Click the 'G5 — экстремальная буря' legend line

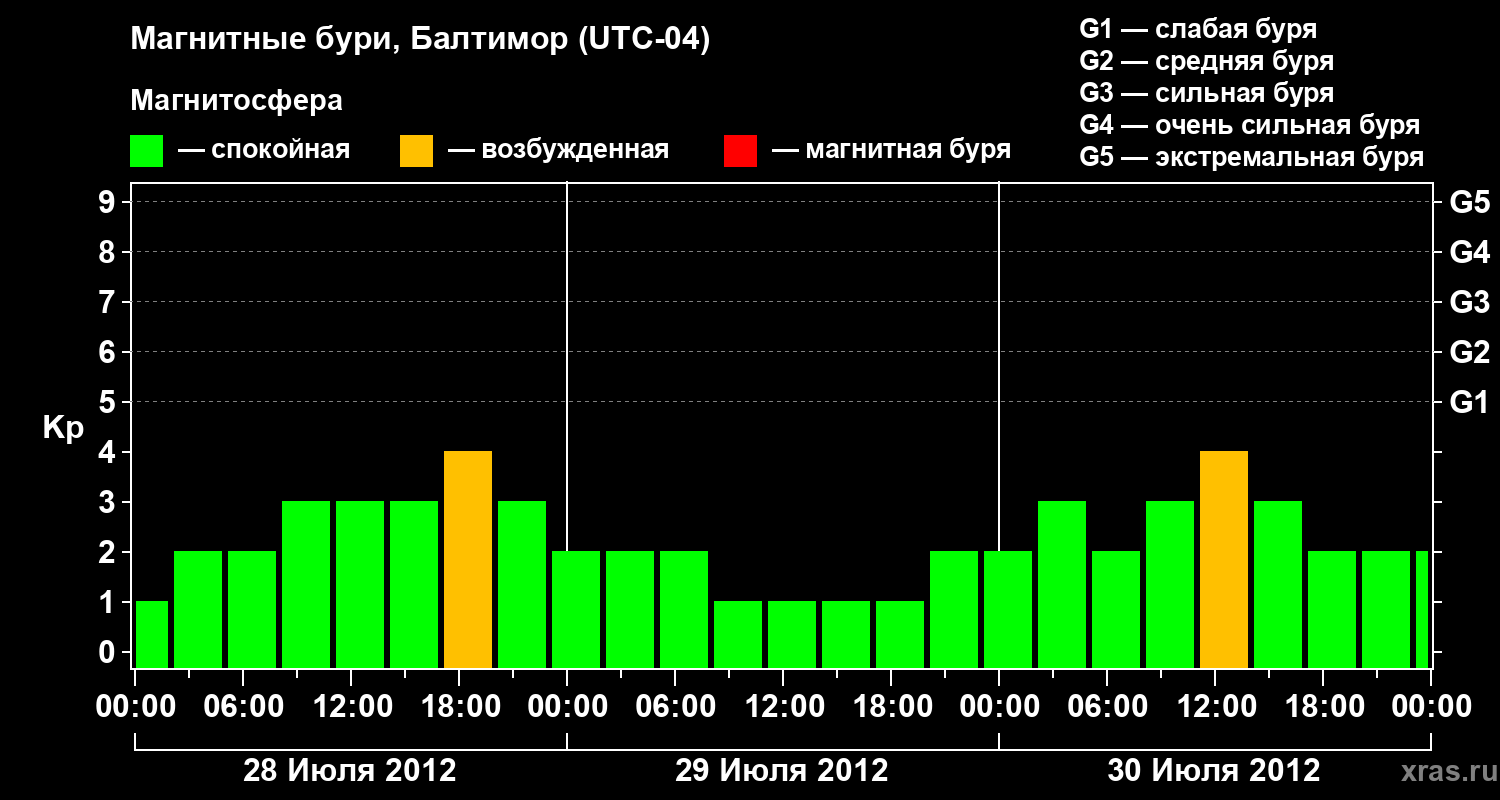click(1252, 157)
